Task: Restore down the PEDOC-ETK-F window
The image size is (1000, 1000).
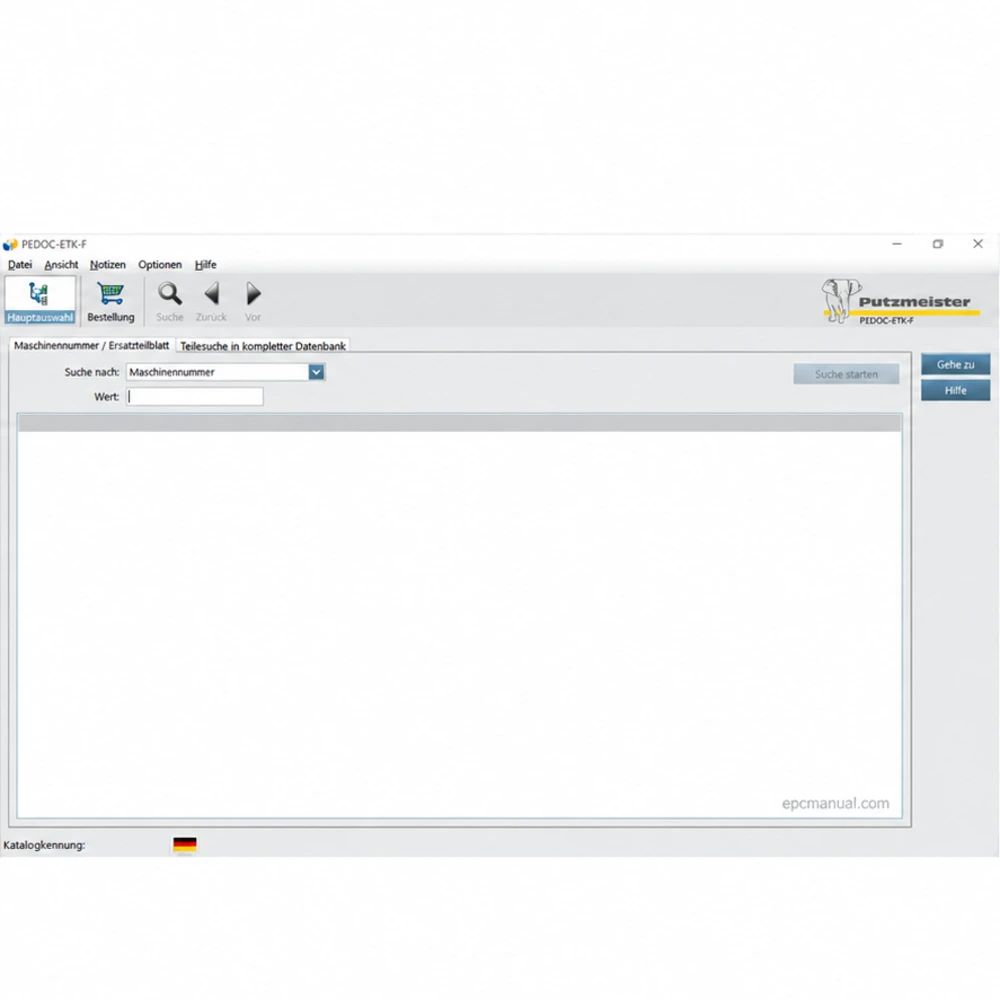Action: (938, 244)
